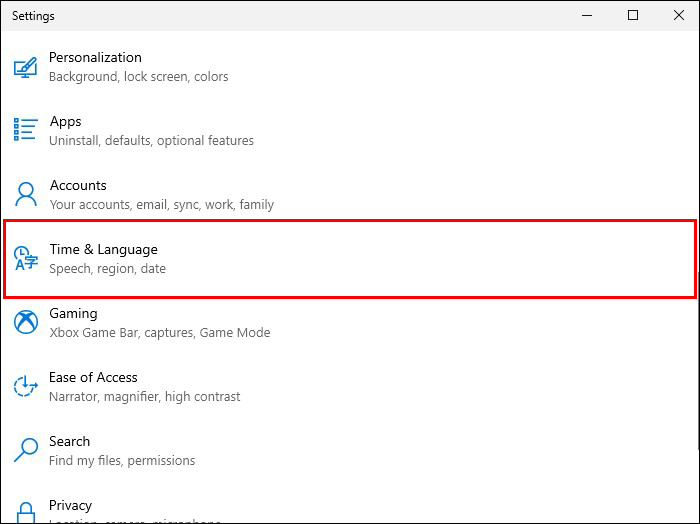Click the Accounts person icon

click(25, 194)
